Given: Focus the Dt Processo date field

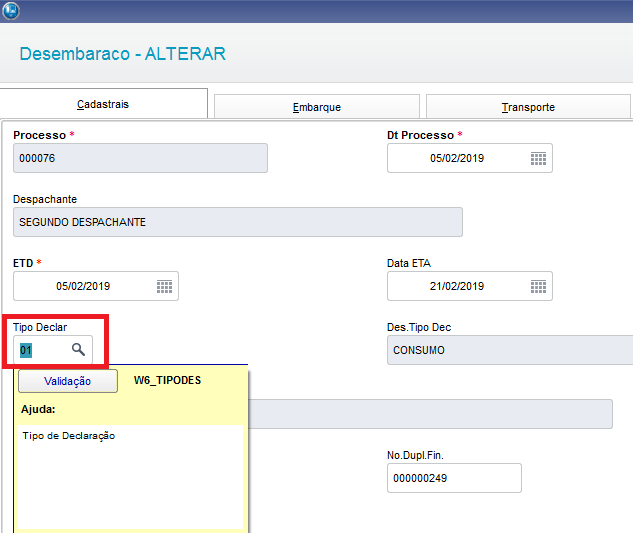Looking at the screenshot, I should [x=470, y=158].
